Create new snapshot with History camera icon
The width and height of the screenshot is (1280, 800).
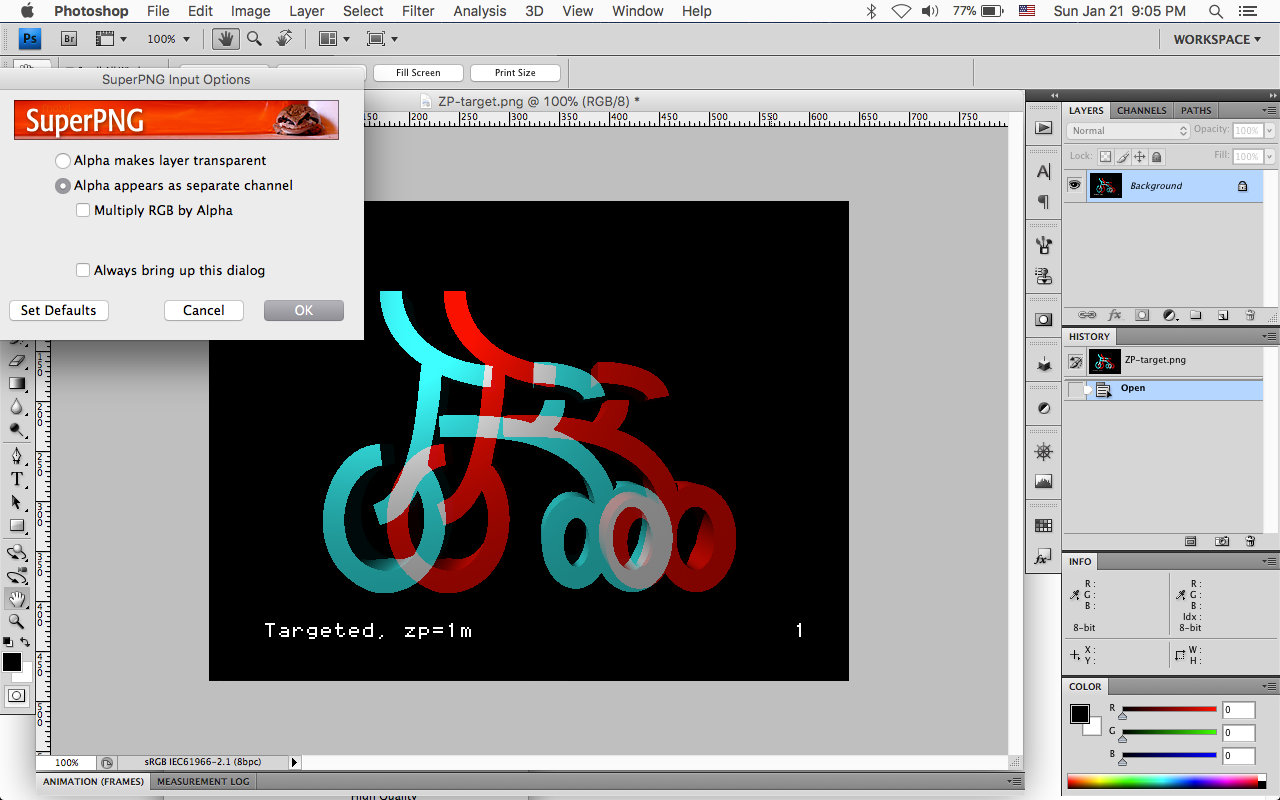click(1222, 541)
